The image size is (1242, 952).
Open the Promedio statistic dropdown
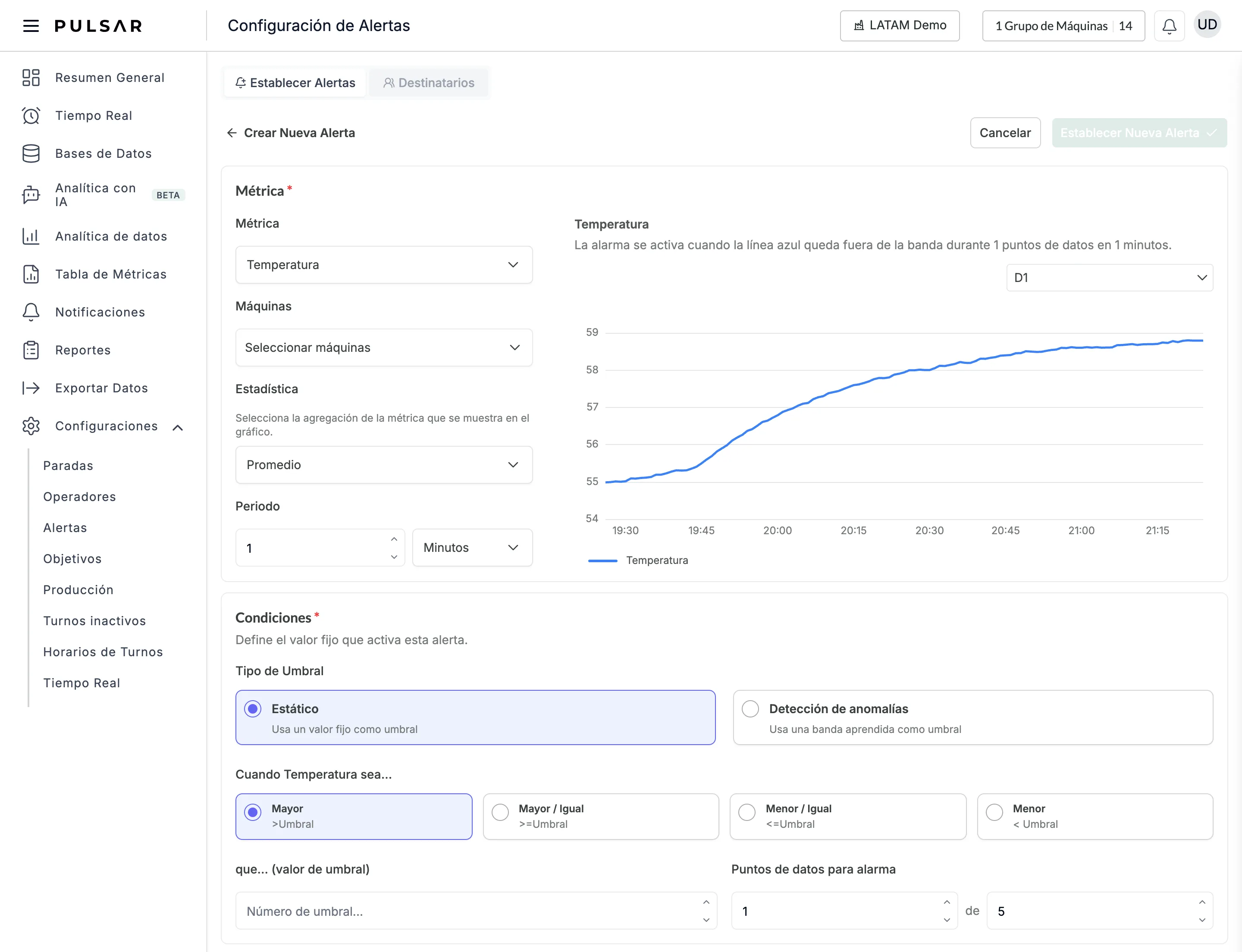click(384, 465)
